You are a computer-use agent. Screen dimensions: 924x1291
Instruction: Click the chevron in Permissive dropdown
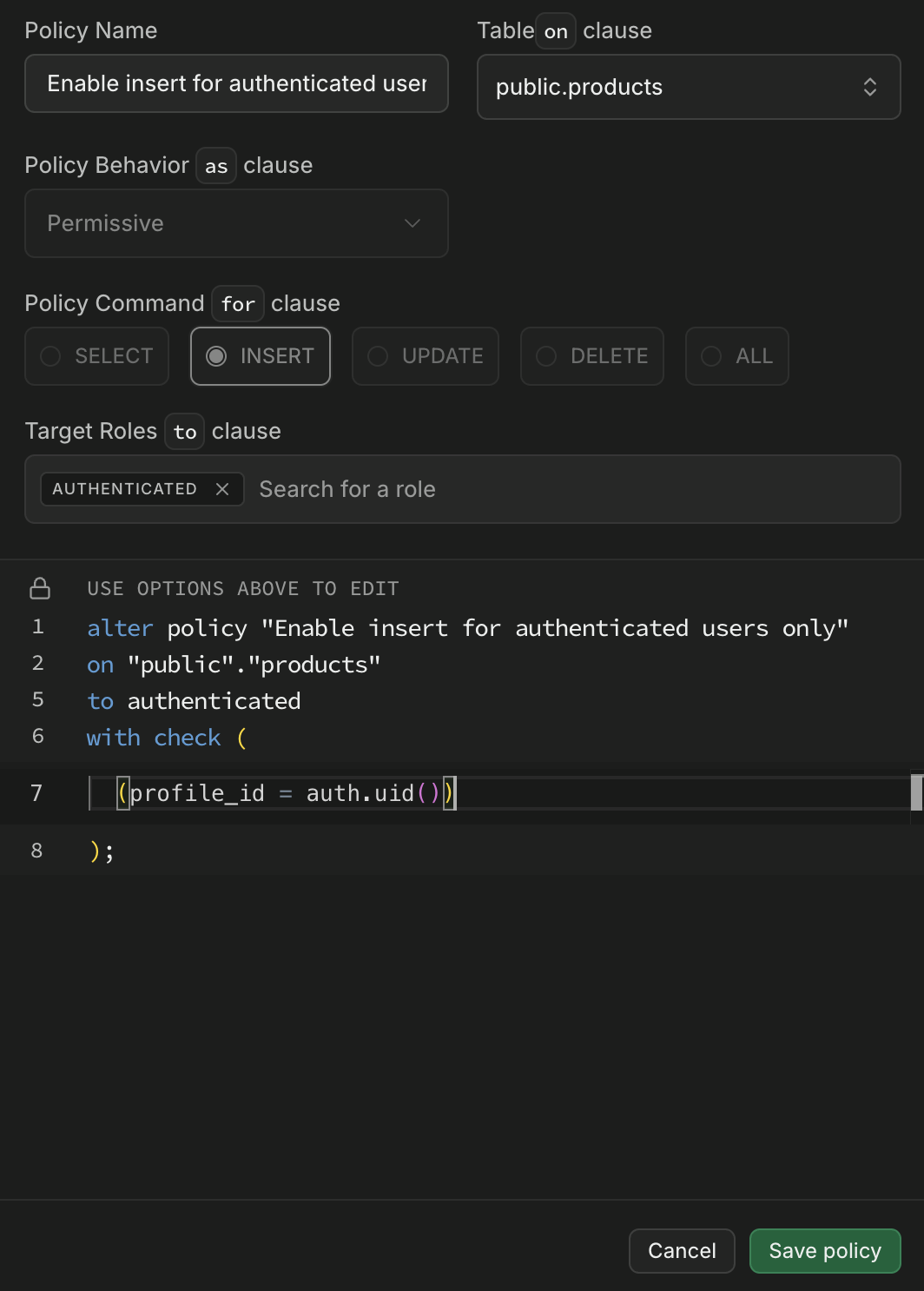[x=412, y=223]
